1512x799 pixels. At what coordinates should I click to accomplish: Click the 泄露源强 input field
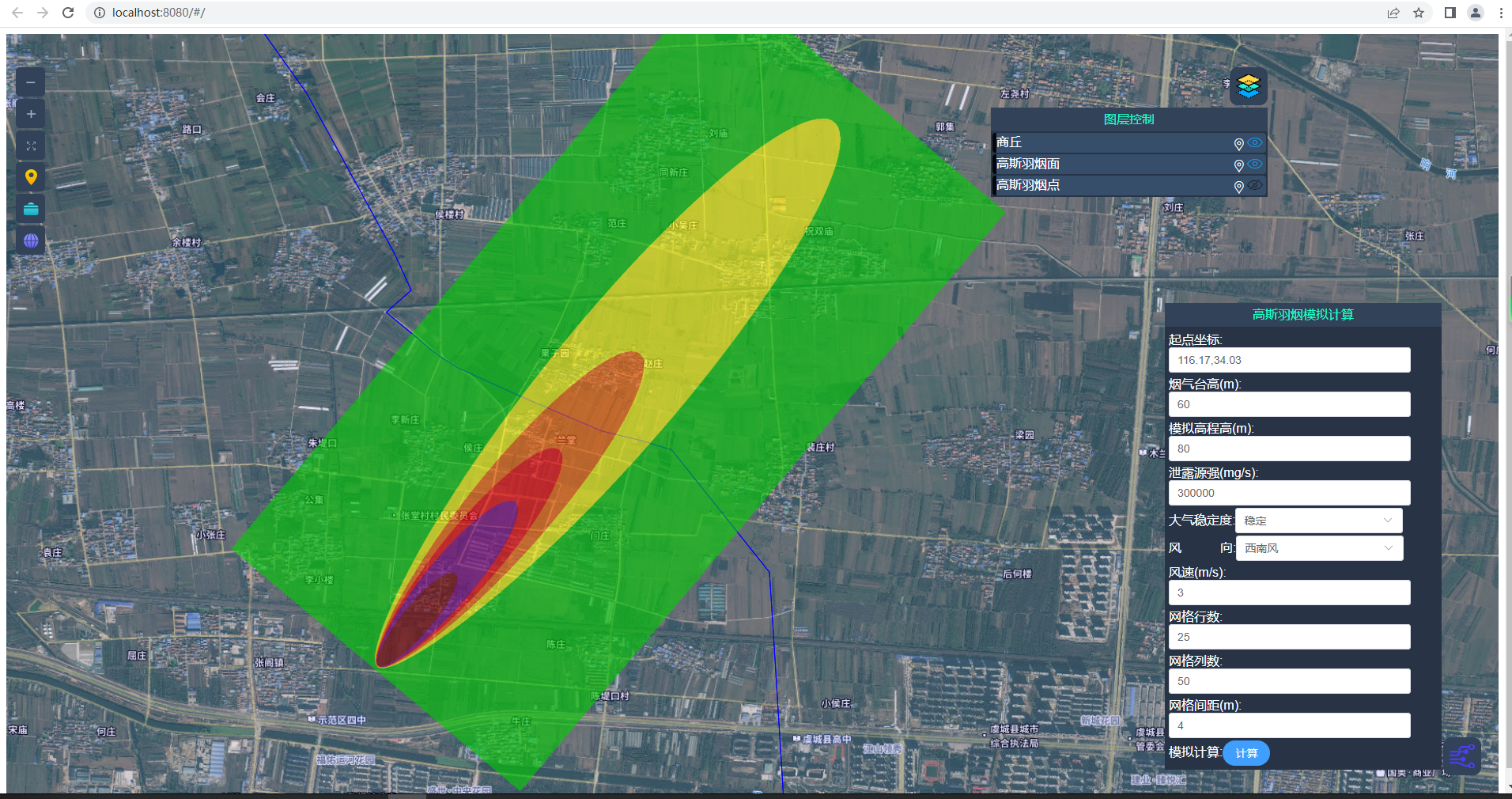point(1289,493)
